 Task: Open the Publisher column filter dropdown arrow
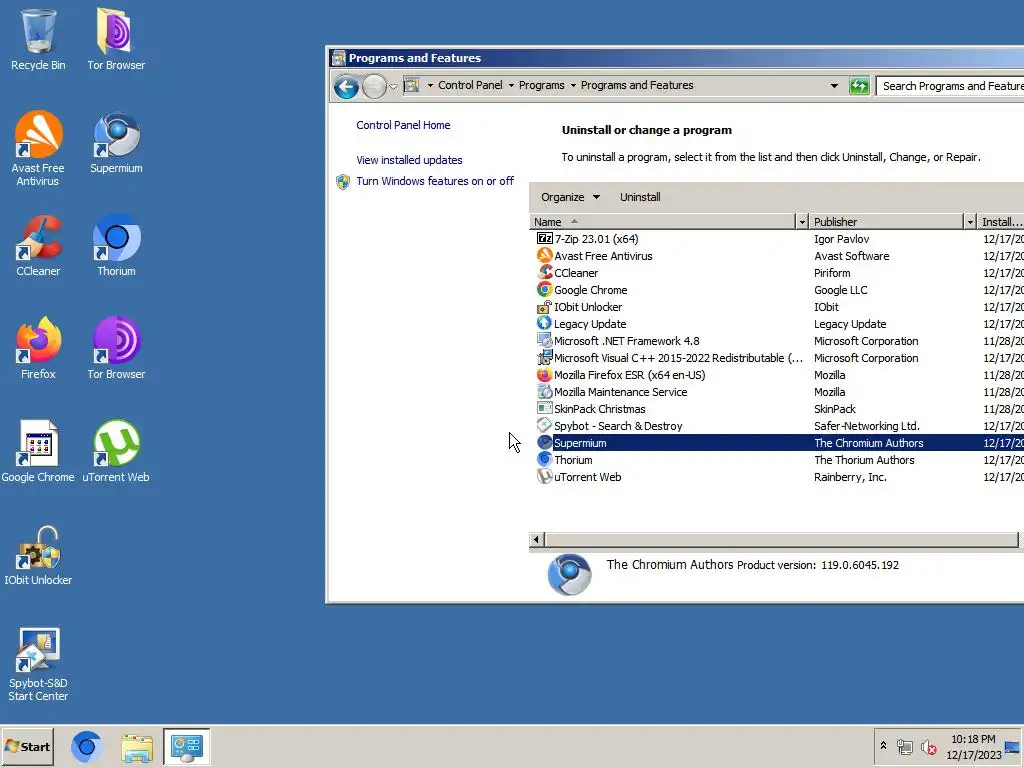(x=970, y=222)
